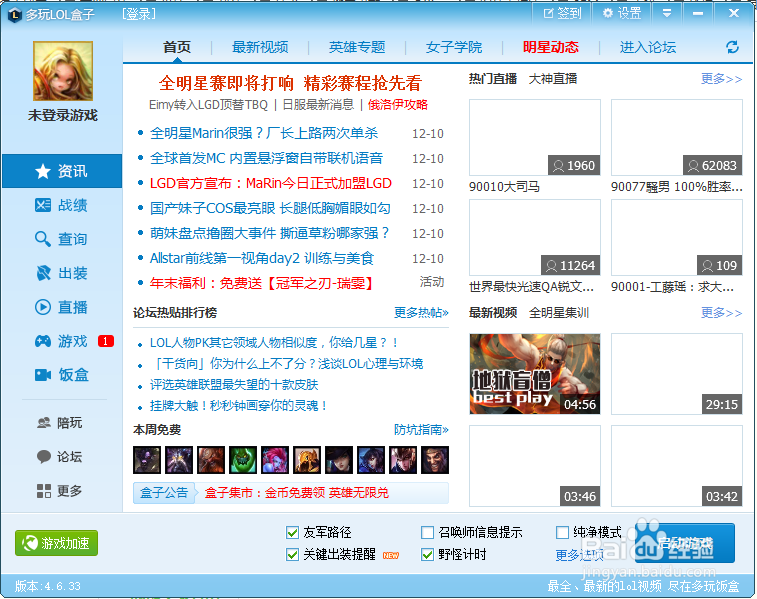Select the ninth free champion icon
The width and height of the screenshot is (757, 599).
403,460
